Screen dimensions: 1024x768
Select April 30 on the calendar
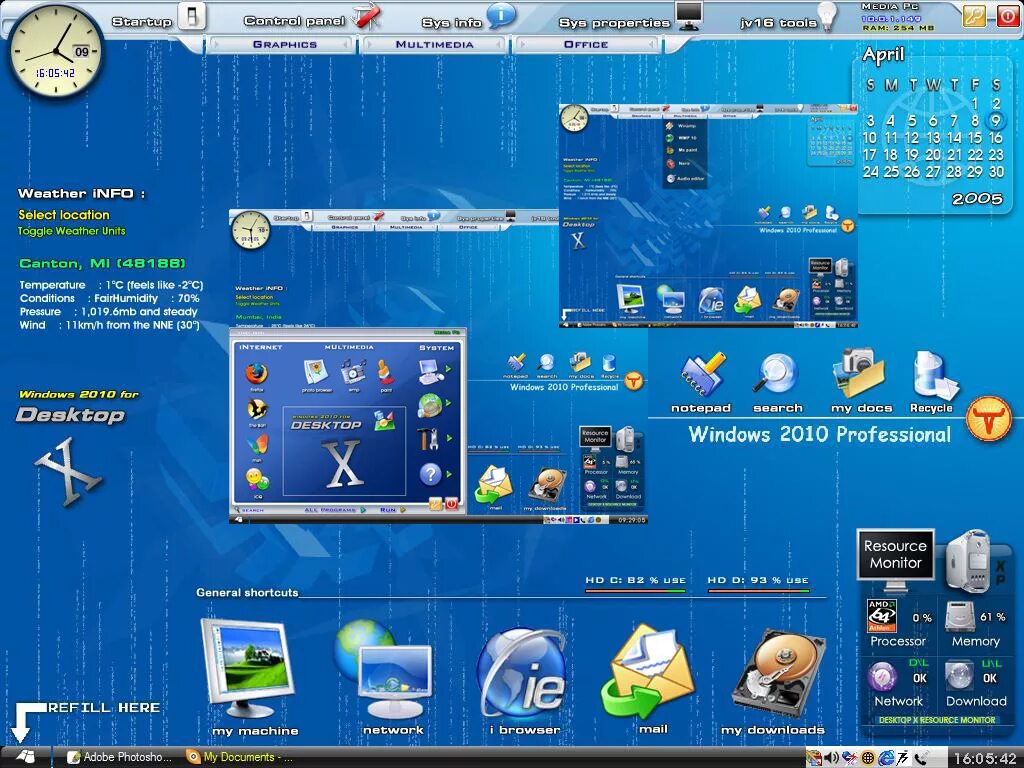[x=996, y=172]
